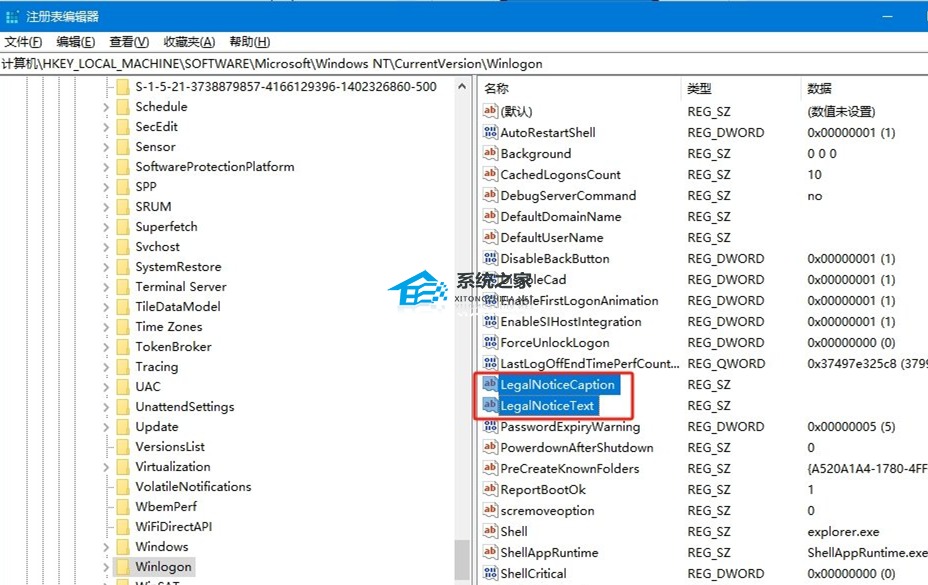This screenshot has height=585, width=928.
Task: Select the PreCreateKnownFolders value name
Action: pyautogui.click(x=570, y=469)
